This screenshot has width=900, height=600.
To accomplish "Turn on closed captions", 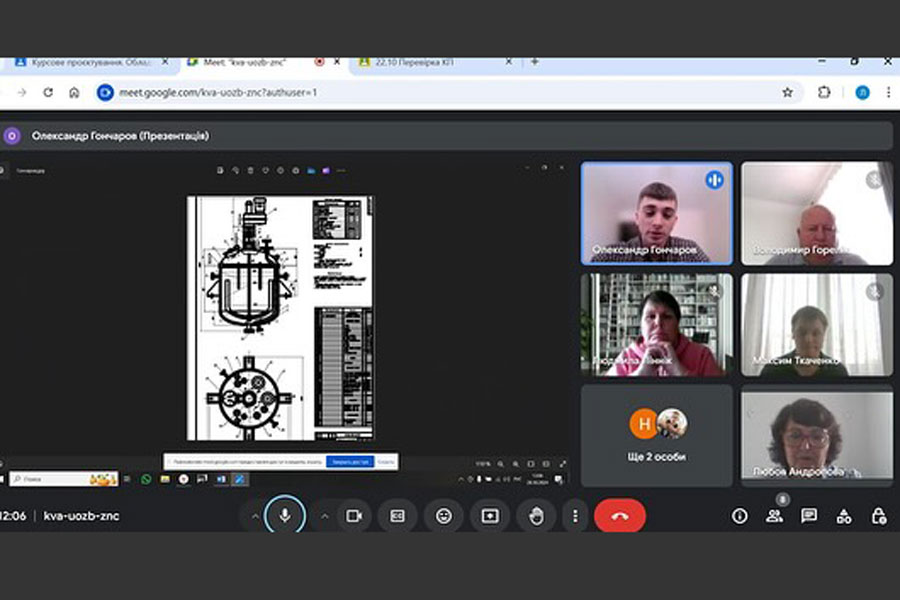I will (x=398, y=516).
